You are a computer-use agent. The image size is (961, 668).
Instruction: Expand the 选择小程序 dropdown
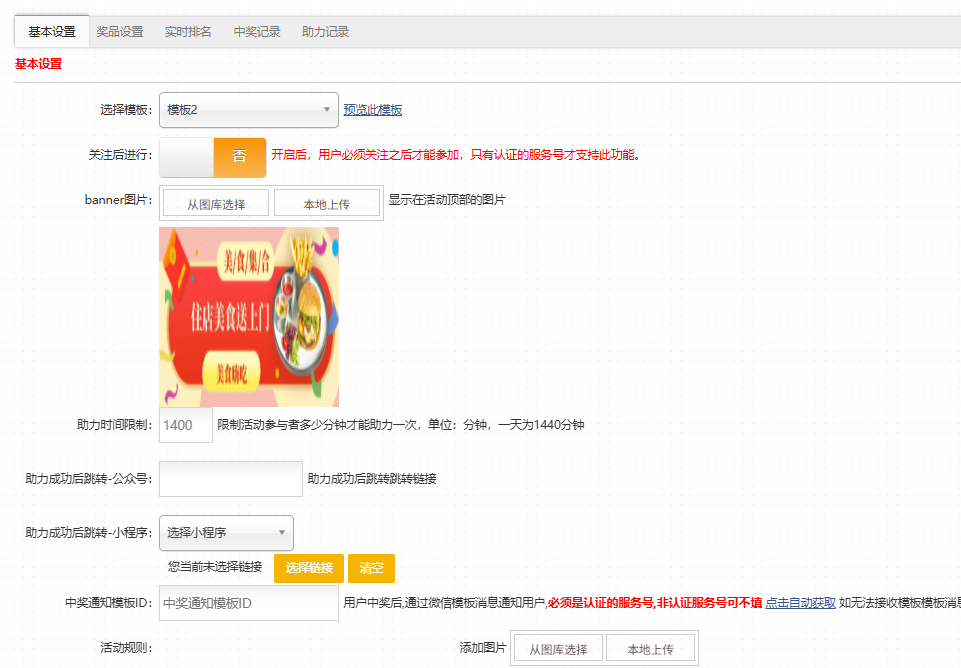point(226,533)
